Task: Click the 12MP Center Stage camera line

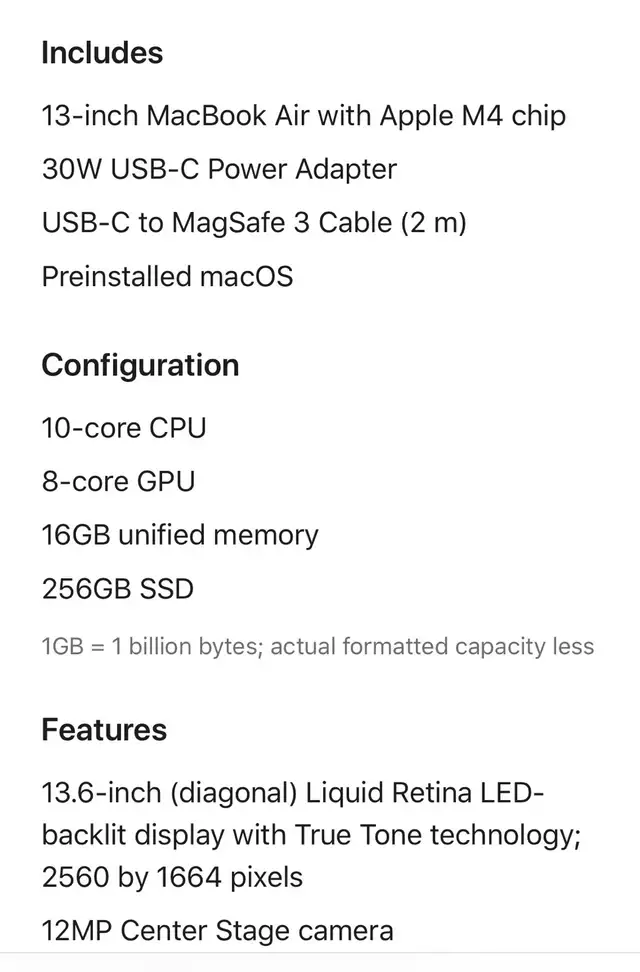Action: click(218, 931)
